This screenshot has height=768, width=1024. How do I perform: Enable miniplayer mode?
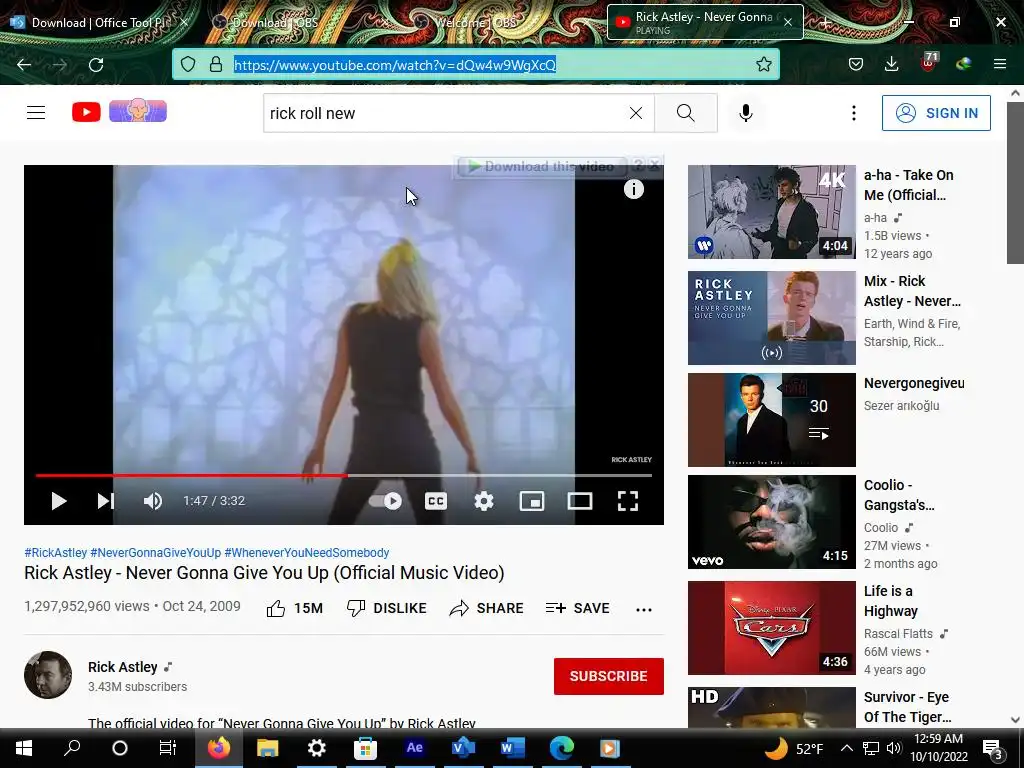pyautogui.click(x=532, y=501)
